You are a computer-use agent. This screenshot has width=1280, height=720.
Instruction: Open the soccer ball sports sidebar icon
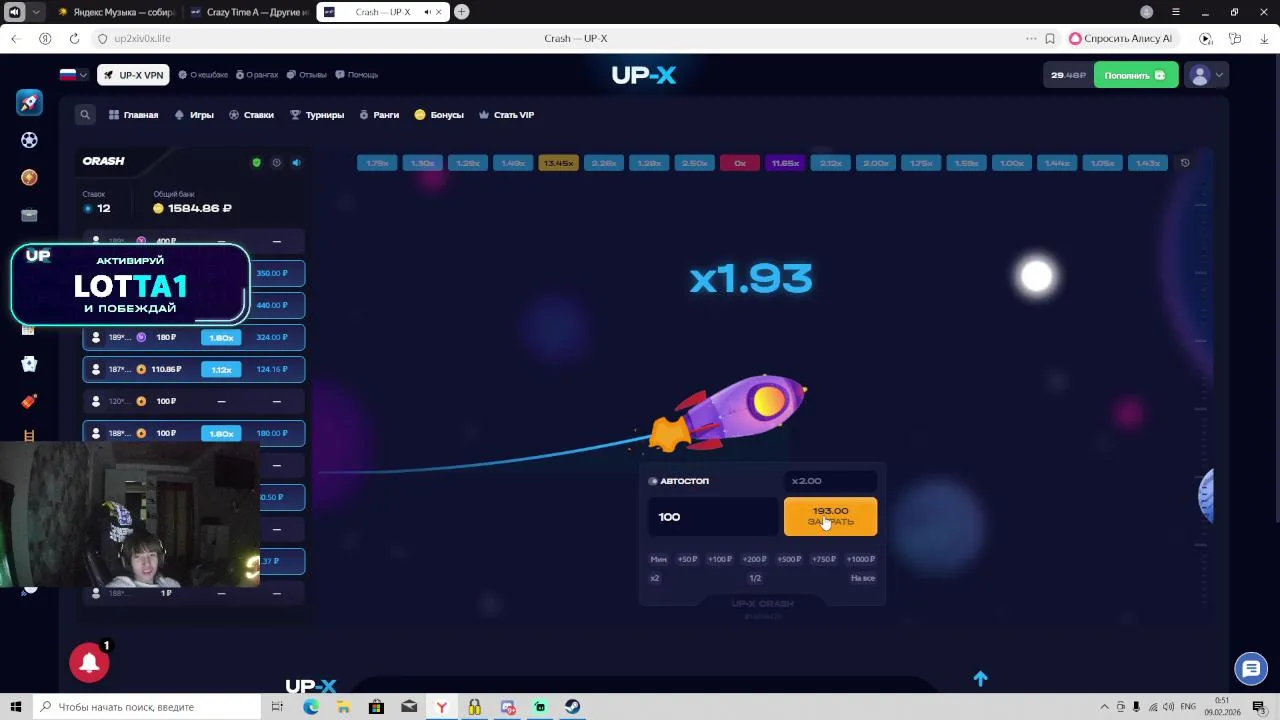click(29, 140)
